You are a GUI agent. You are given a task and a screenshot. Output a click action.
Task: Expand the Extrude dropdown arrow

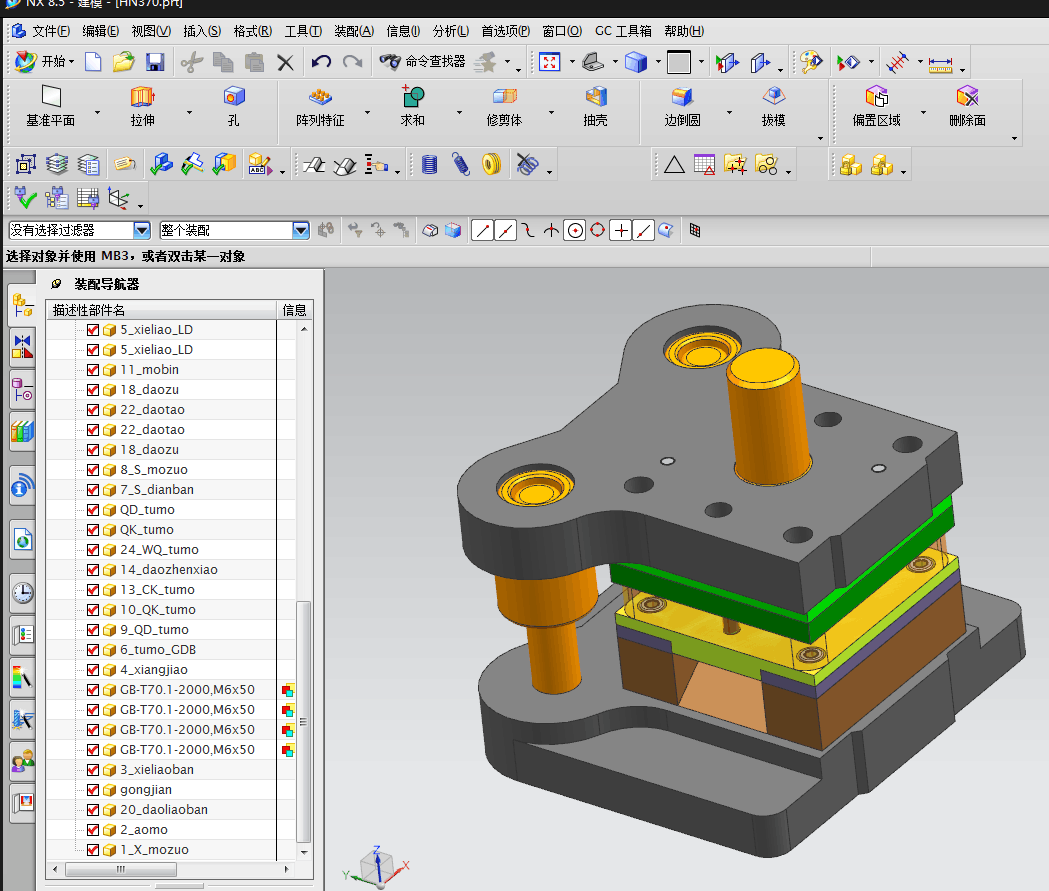pos(189,112)
